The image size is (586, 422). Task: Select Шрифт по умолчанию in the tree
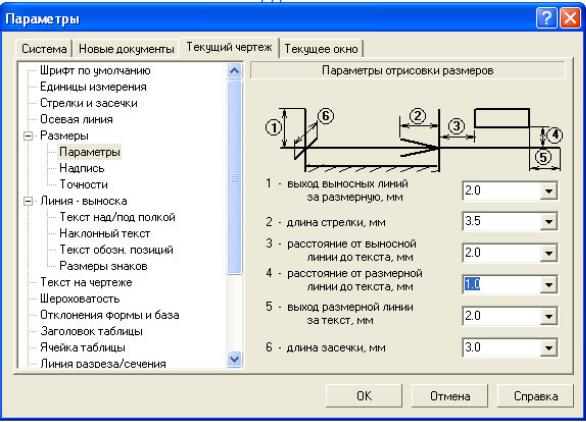click(95, 70)
